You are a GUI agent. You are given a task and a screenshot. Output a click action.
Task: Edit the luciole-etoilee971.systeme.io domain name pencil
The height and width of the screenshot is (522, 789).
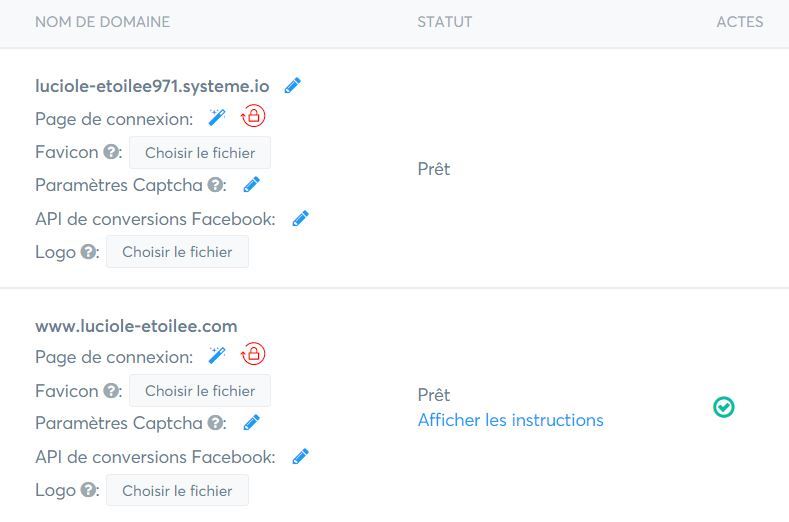coord(292,86)
